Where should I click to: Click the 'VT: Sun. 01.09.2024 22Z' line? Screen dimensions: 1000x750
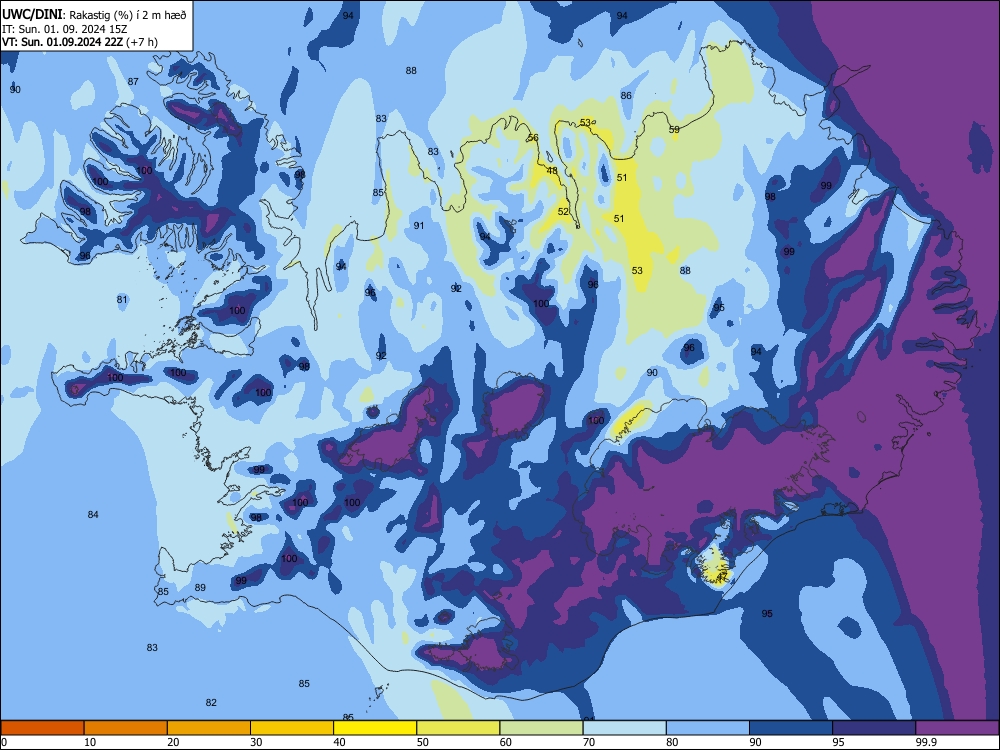(x=62, y=42)
